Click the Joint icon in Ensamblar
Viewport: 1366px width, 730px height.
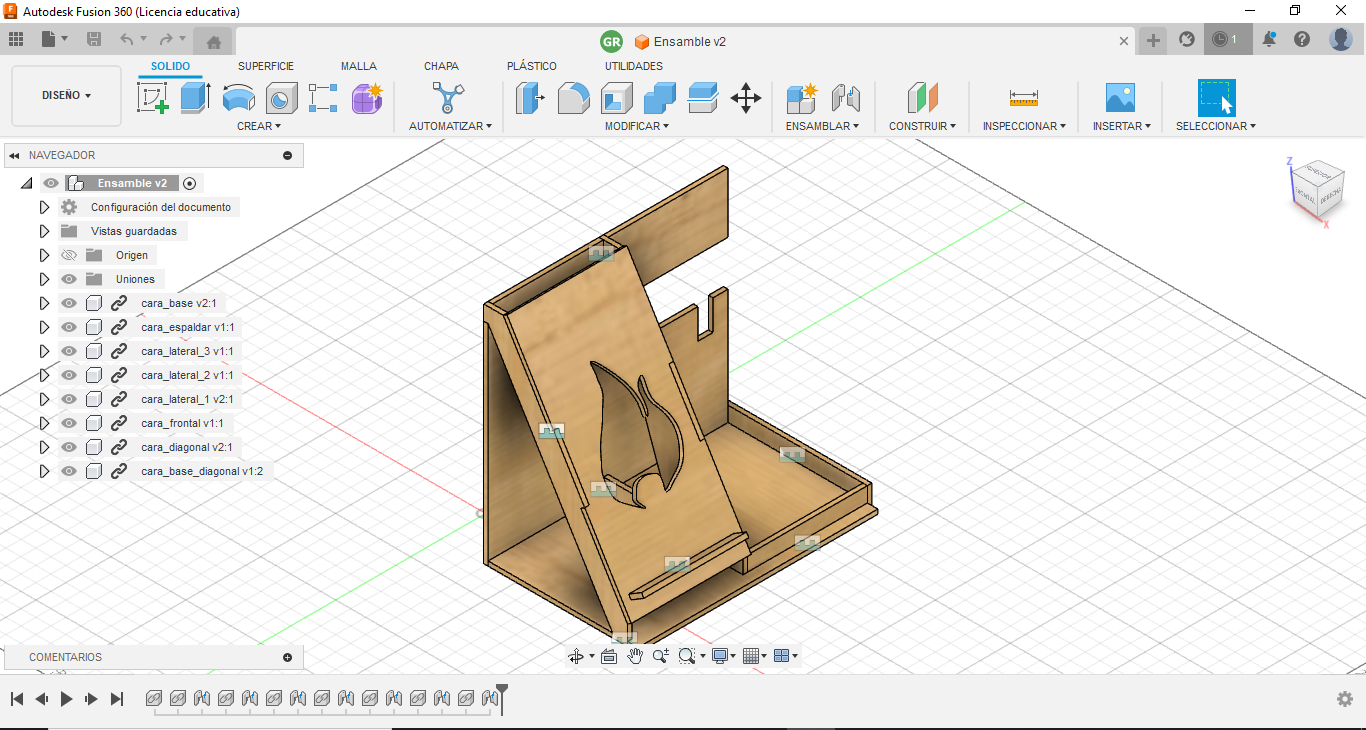(846, 98)
